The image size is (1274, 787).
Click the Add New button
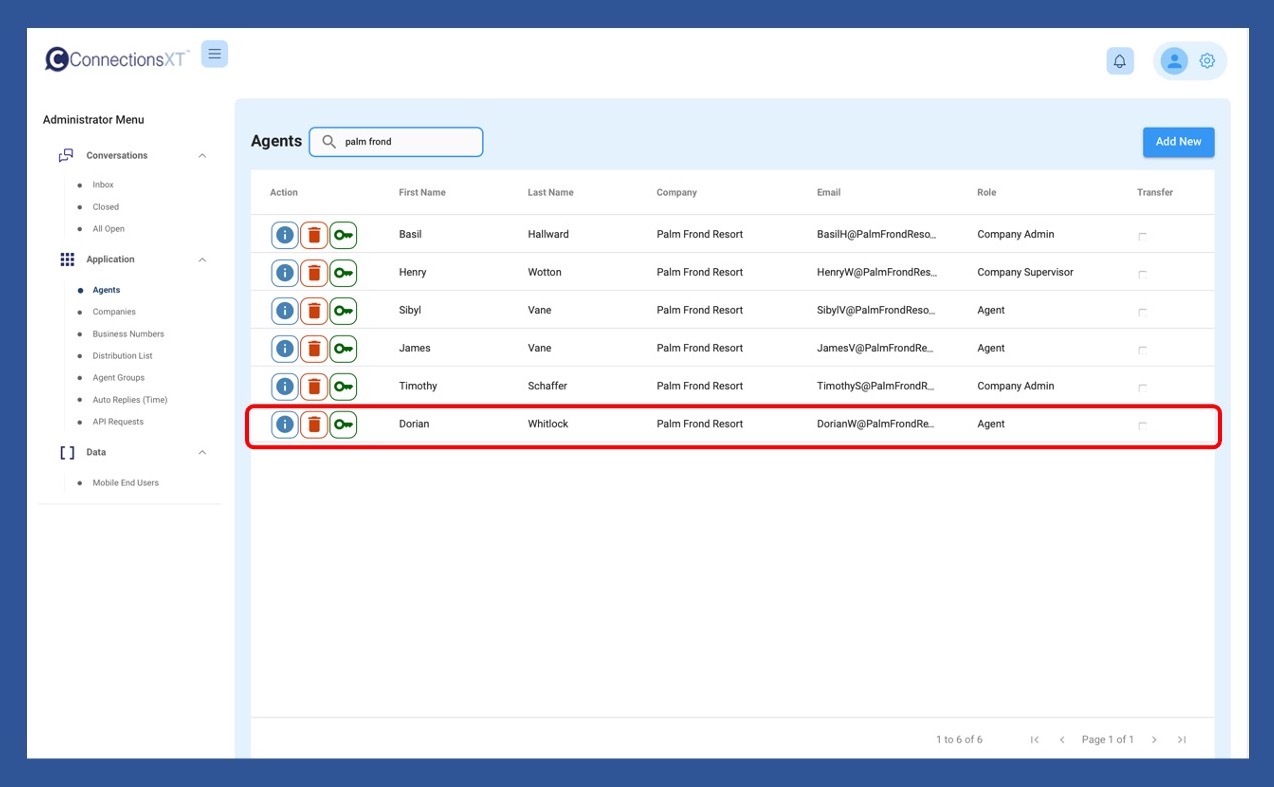tap(1178, 142)
